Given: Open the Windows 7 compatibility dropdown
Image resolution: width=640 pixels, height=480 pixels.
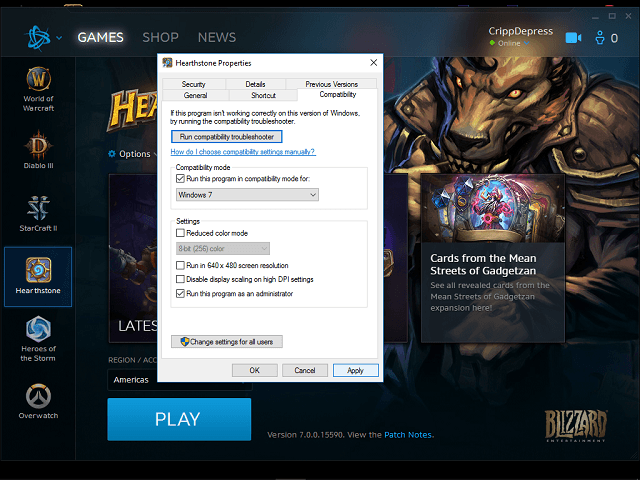Looking at the screenshot, I should [x=247, y=195].
